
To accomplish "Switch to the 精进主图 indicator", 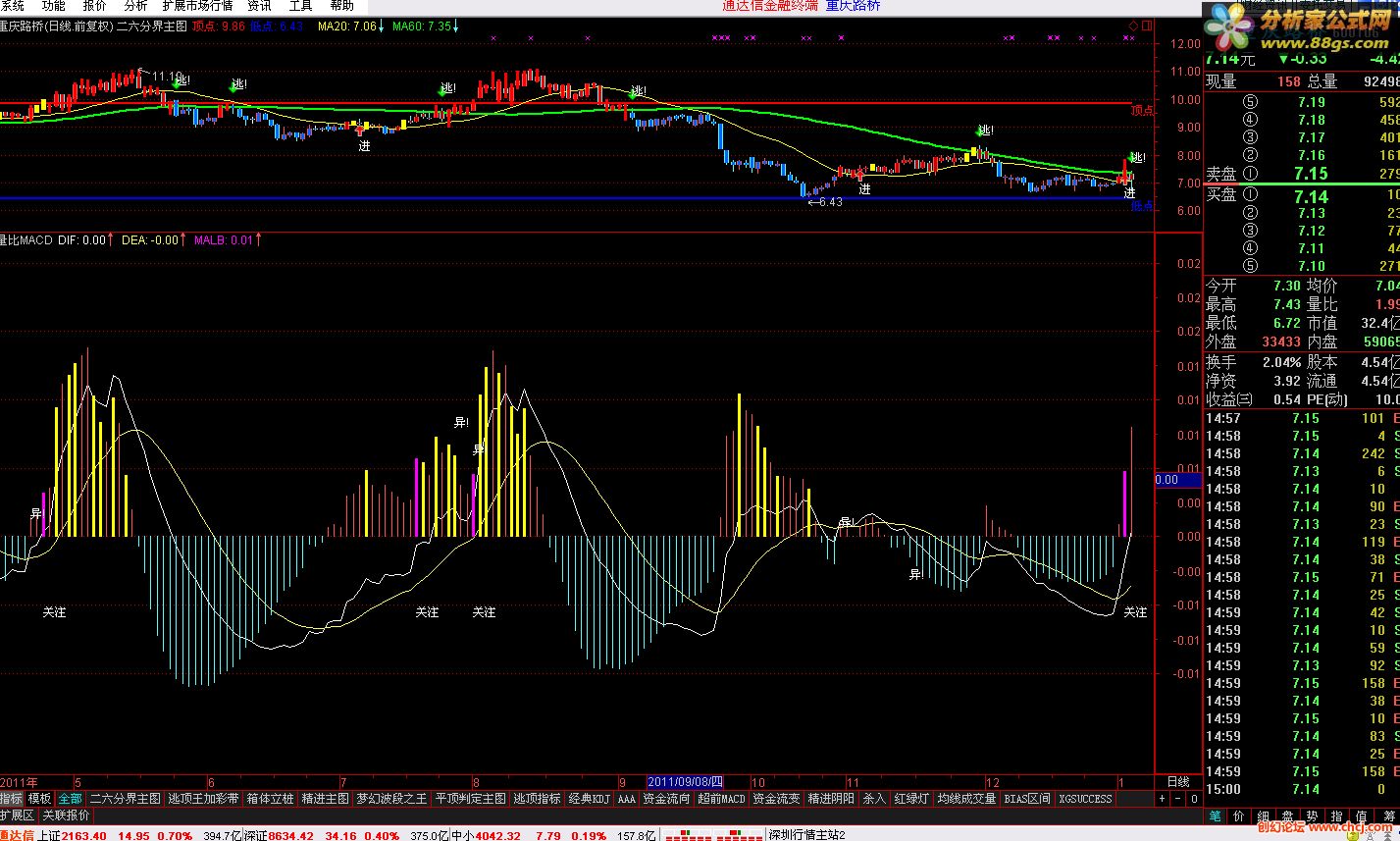I will (x=325, y=799).
